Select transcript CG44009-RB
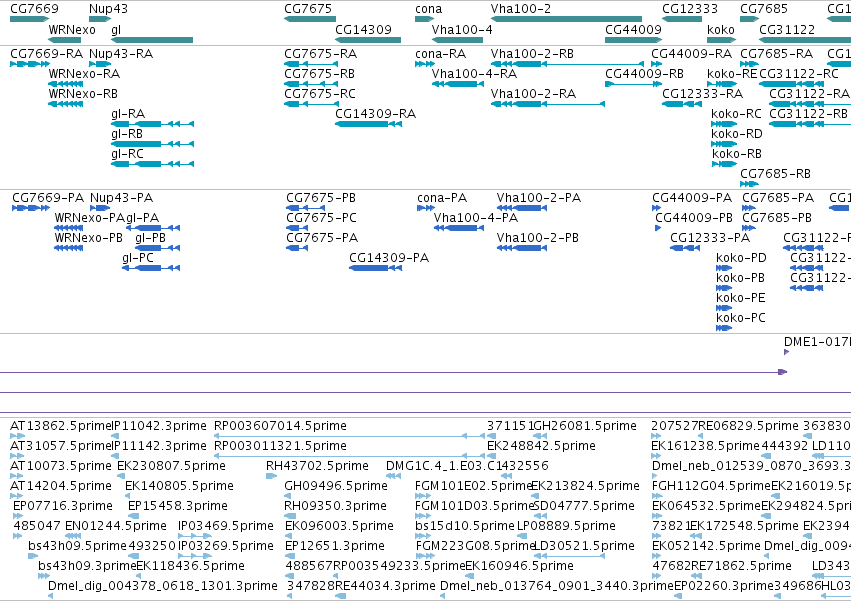Screen dimensions: 851x601 point(634,84)
